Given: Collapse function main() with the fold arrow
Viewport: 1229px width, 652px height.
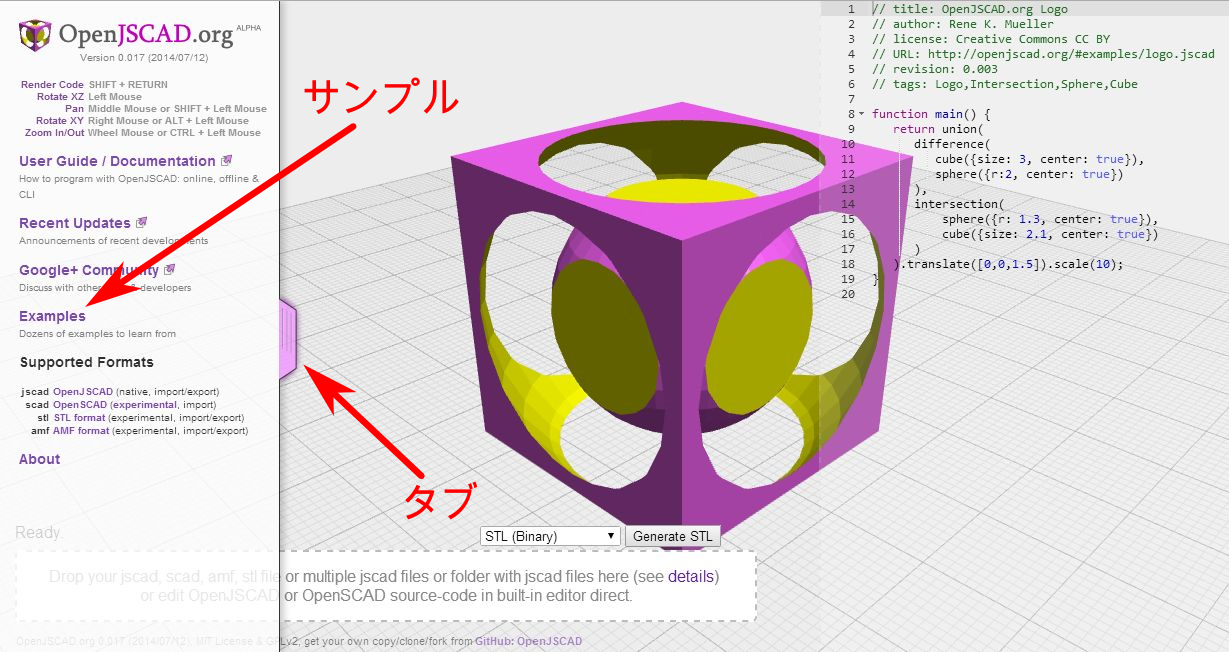Looking at the screenshot, I should [x=862, y=114].
